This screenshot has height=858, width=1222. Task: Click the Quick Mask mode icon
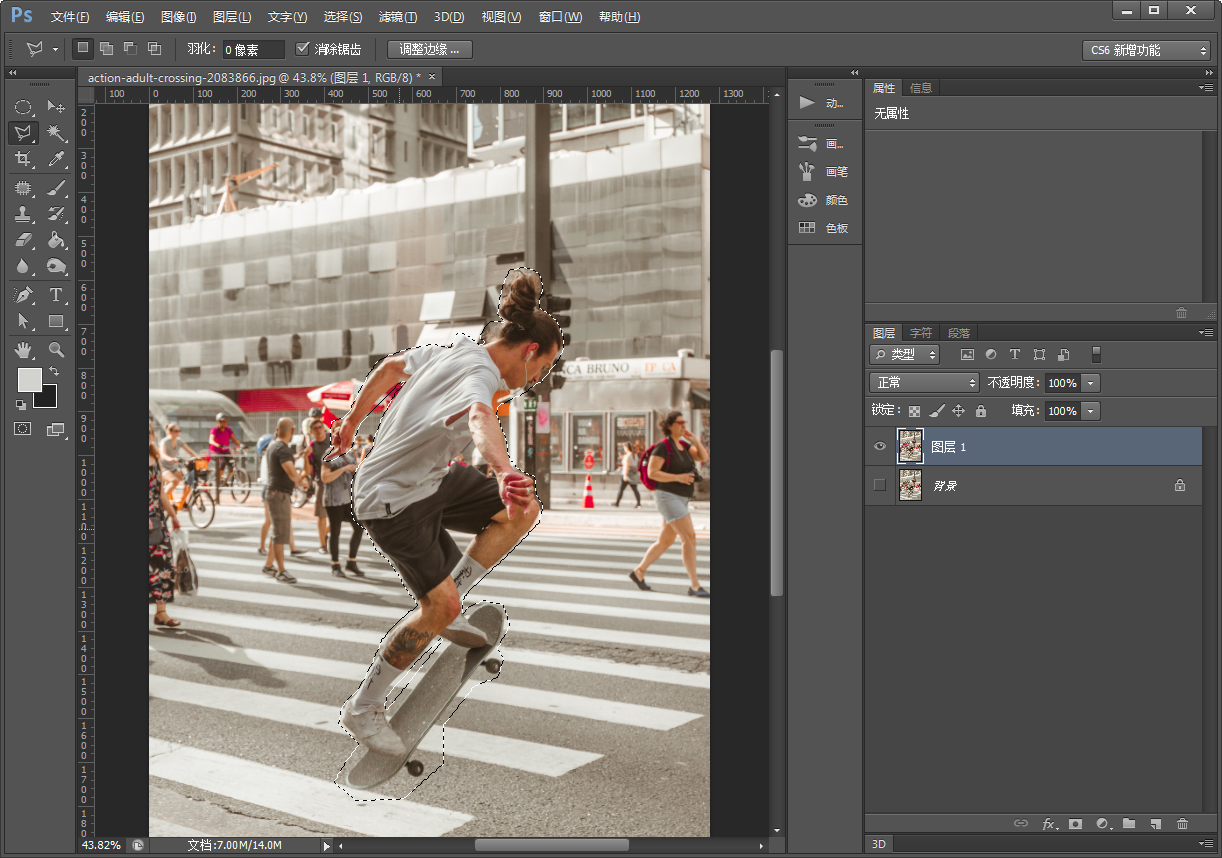click(23, 429)
